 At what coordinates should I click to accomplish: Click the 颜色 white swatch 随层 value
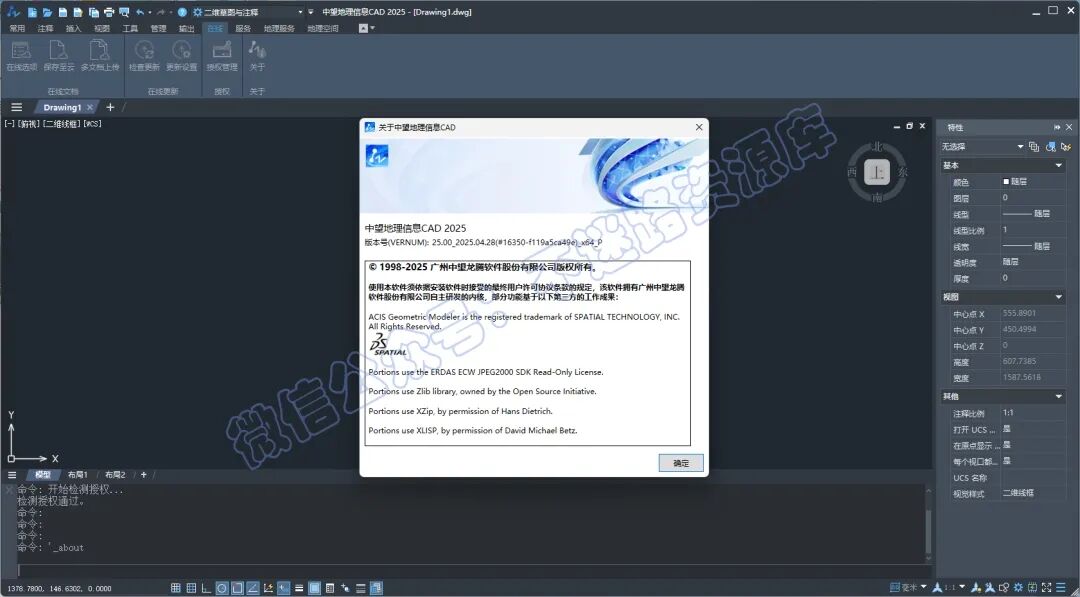1032,182
